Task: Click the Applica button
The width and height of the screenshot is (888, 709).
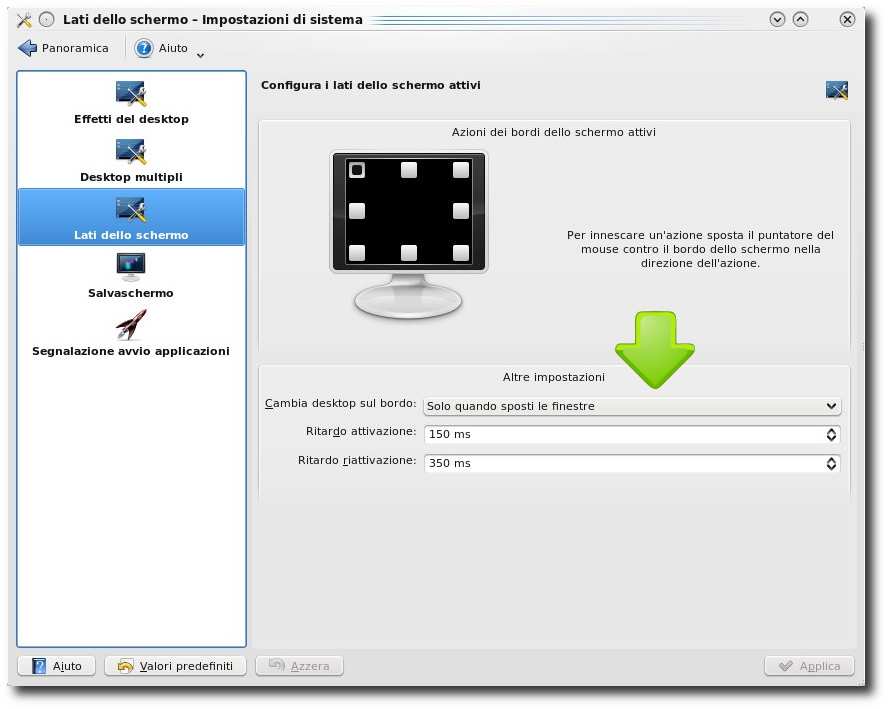Action: tap(809, 666)
